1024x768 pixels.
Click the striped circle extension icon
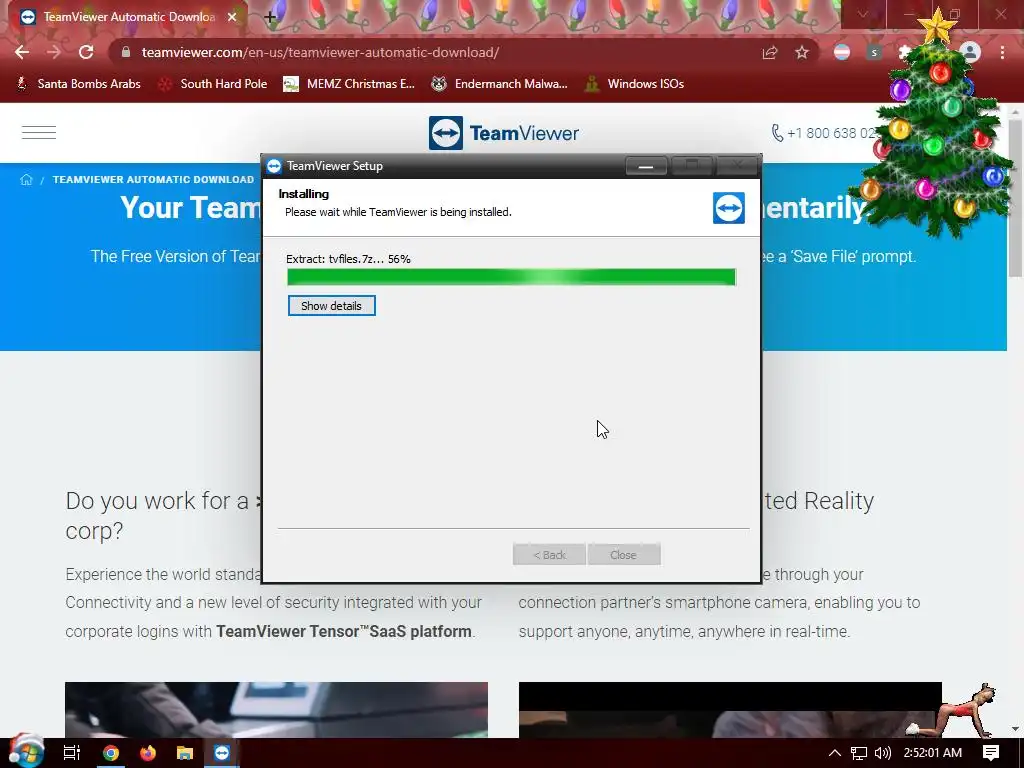[x=842, y=52]
